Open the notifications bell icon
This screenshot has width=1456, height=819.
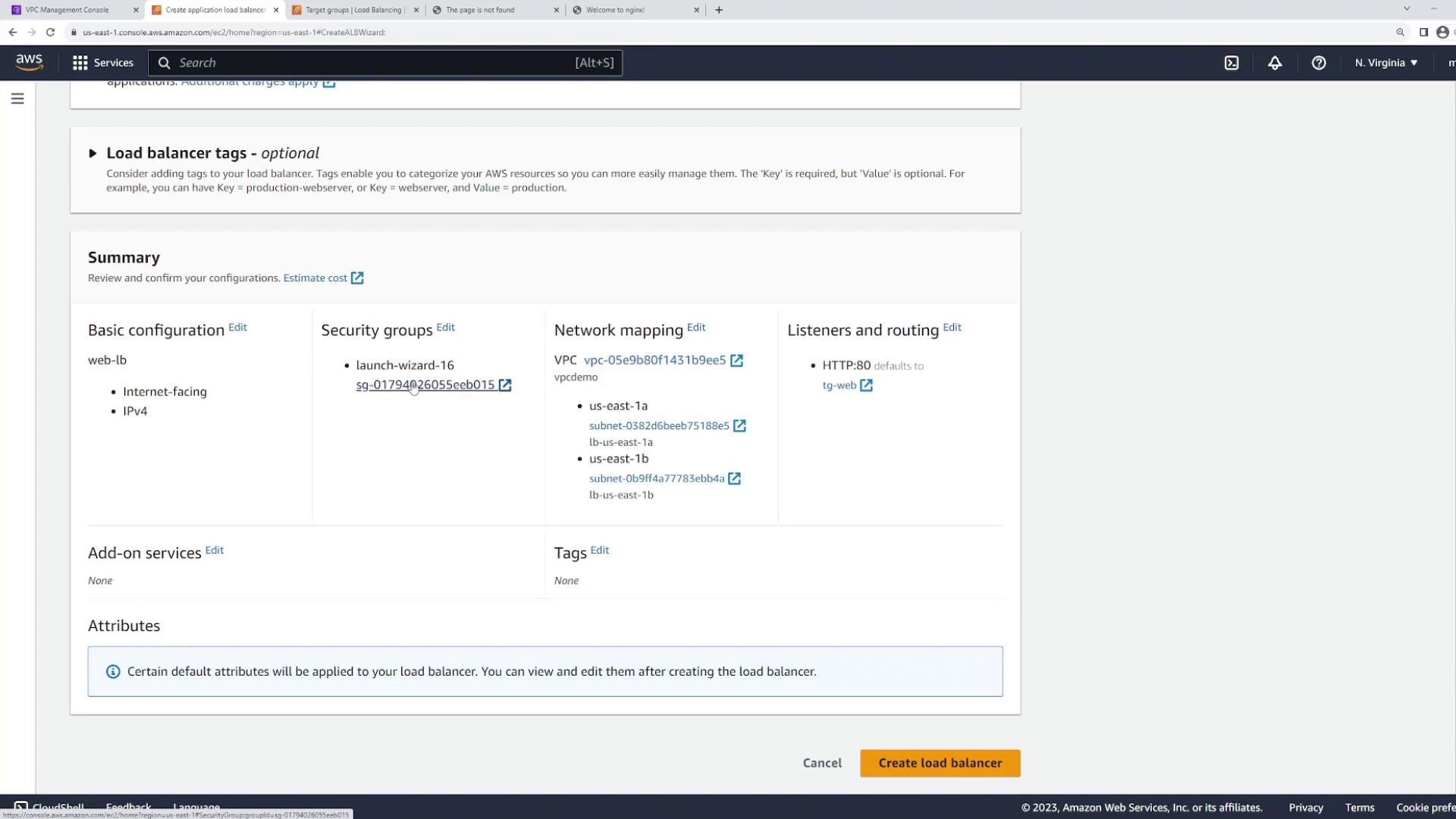pos(1275,63)
